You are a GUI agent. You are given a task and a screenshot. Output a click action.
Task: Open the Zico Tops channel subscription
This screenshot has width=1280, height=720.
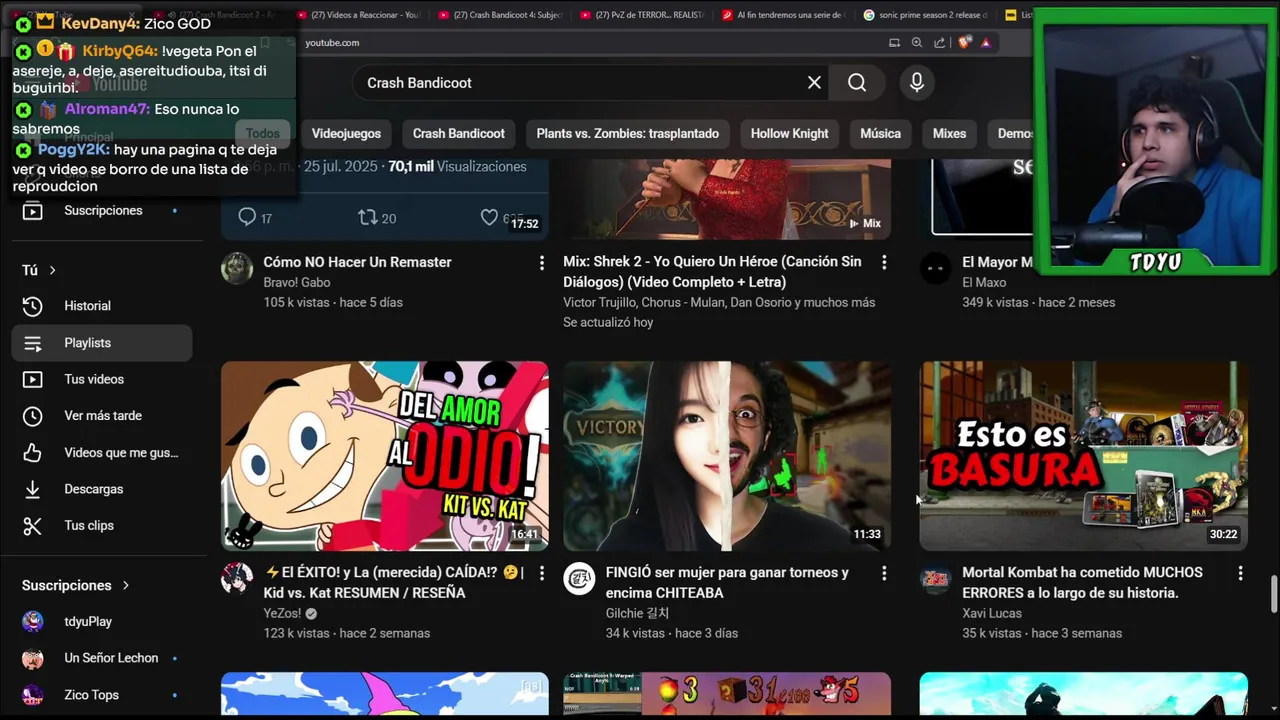101,695
